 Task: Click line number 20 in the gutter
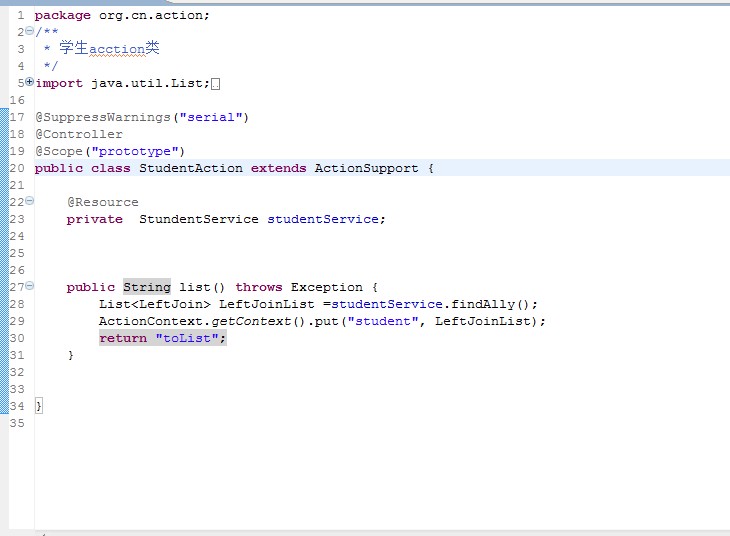coord(17,168)
